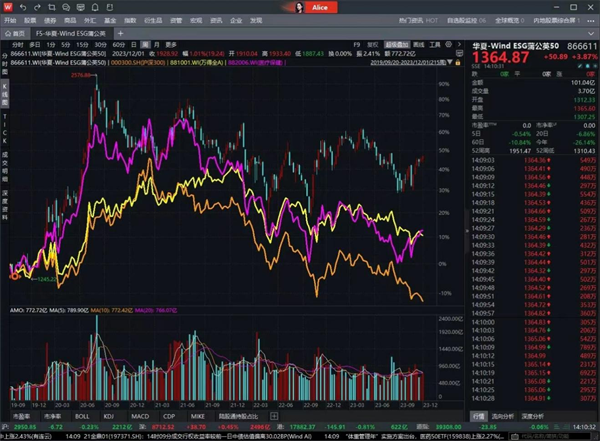Viewport: 600px width, 441px height.
Task: Open the 画线 drawing tools
Action: click(419, 45)
